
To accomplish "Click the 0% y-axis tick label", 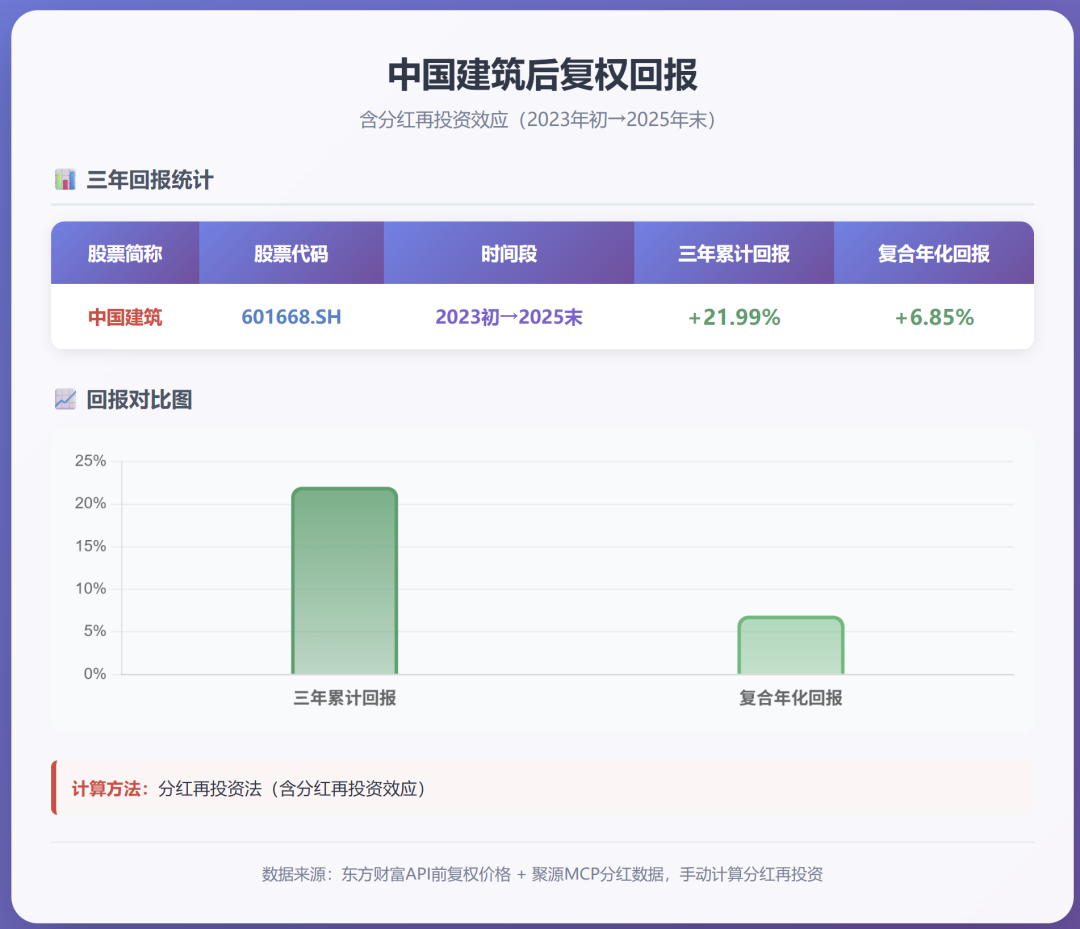I will pyautogui.click(x=94, y=674).
